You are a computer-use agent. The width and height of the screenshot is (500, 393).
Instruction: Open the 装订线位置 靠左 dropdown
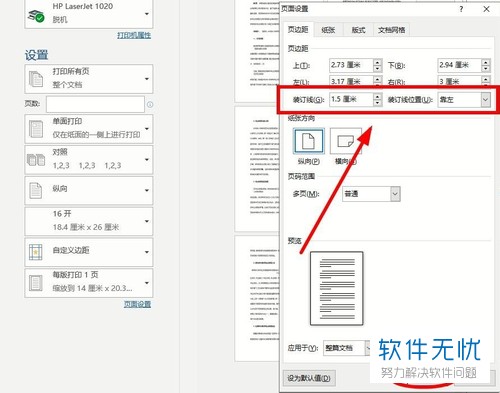(x=464, y=100)
